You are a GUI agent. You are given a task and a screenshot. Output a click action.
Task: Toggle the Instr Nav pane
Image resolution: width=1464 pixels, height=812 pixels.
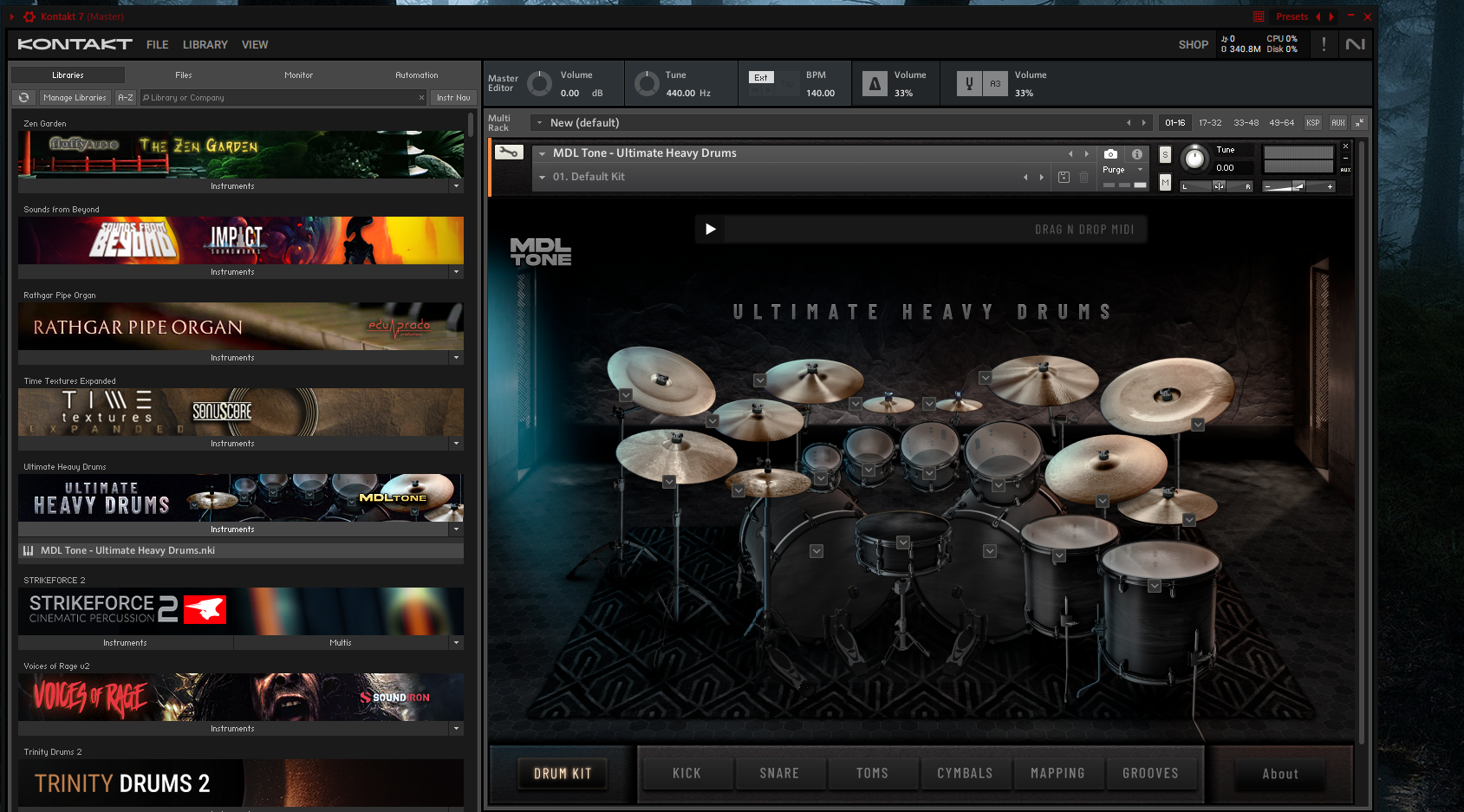pyautogui.click(x=453, y=98)
